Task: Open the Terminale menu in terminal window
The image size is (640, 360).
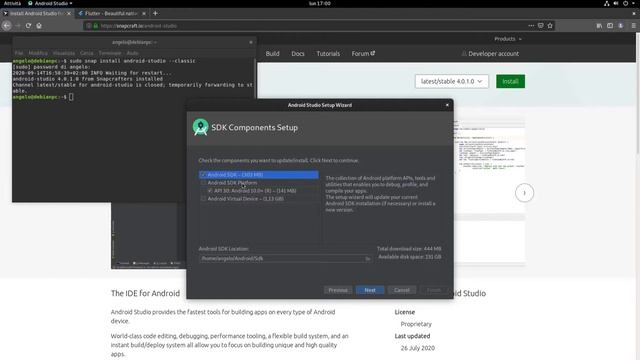Action: coord(110,53)
